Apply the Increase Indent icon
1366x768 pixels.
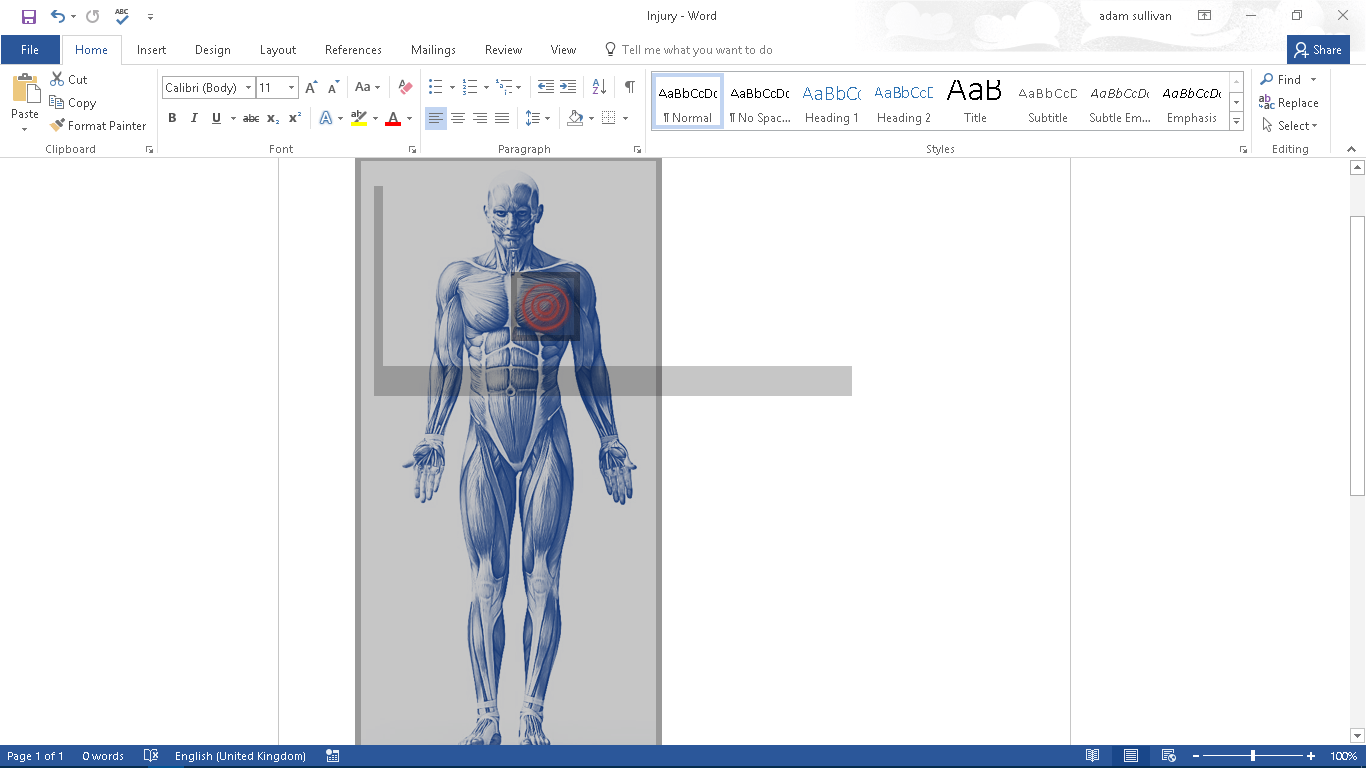(567, 87)
